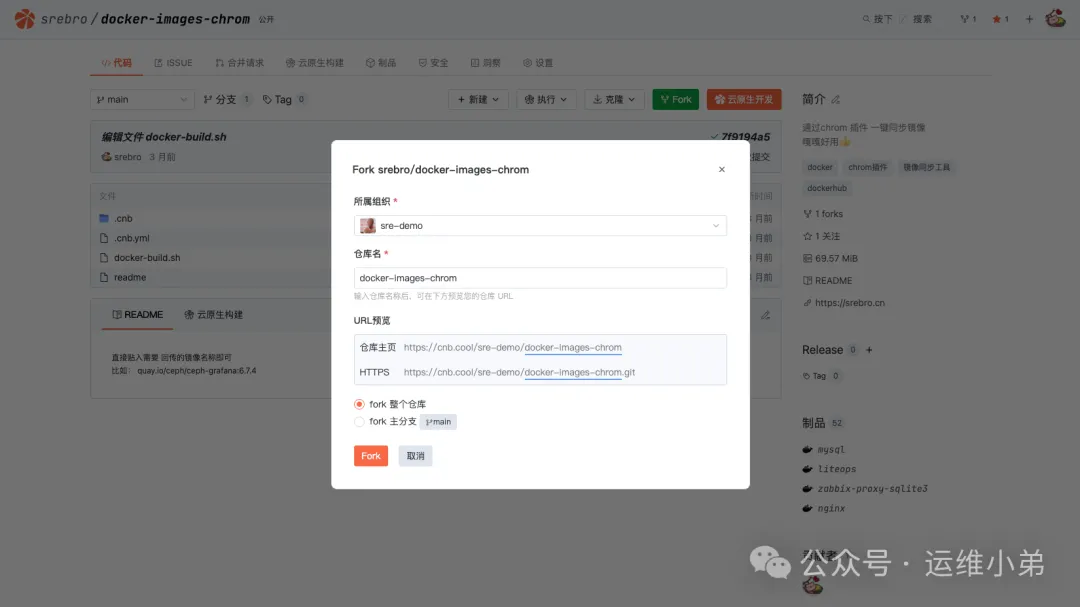The height and width of the screenshot is (607, 1080).
Task: Select 云原生构建 tab beside README
Action: [x=214, y=315]
